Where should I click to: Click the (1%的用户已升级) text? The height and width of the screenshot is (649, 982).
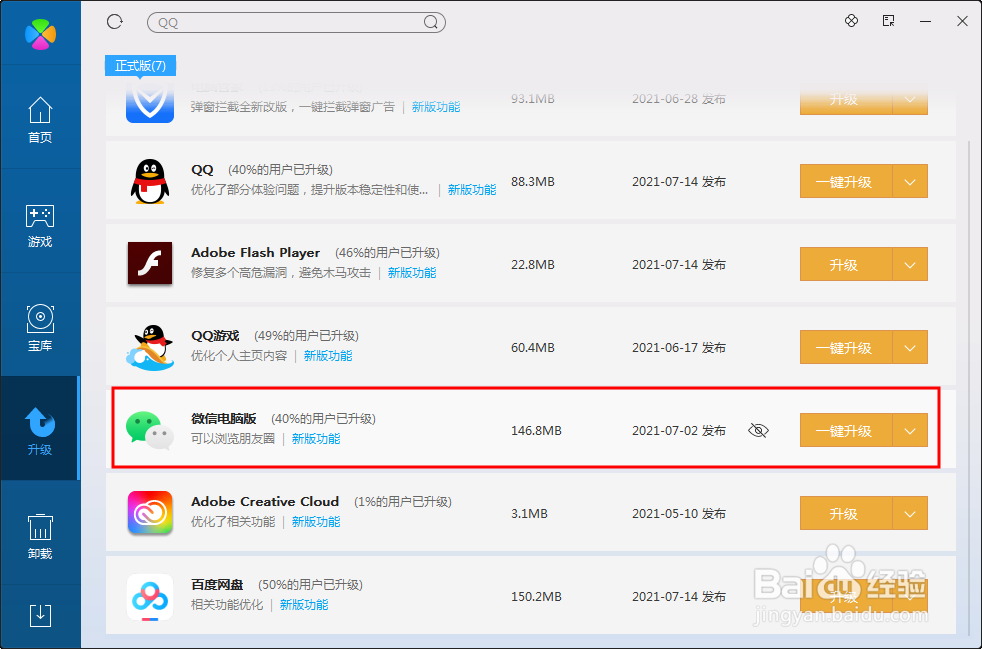403,501
